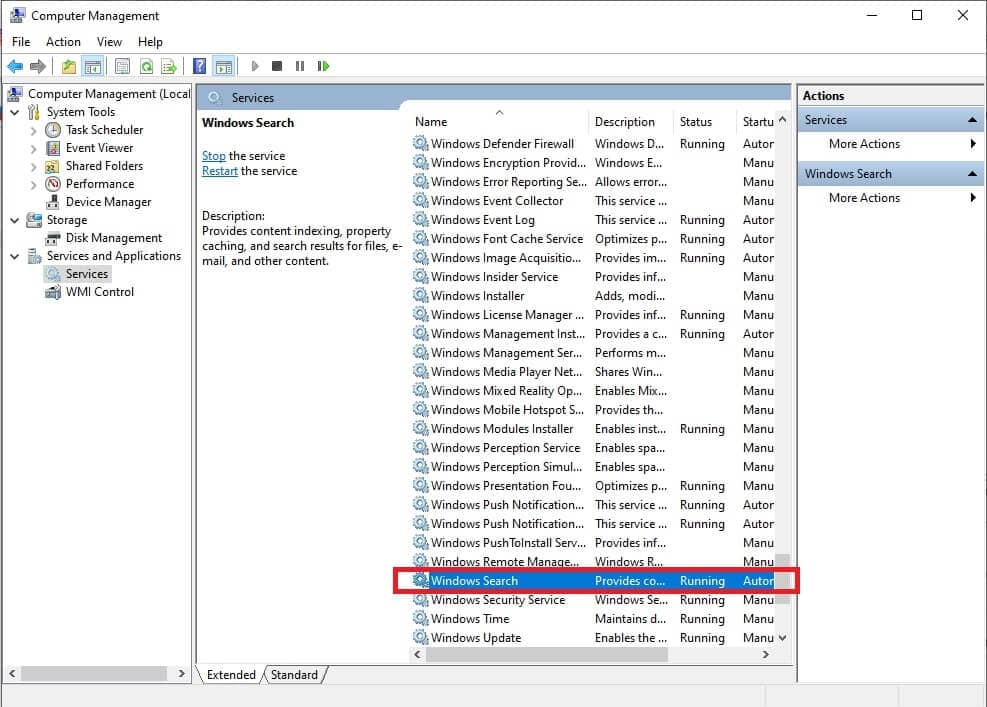
Task: Click the Stop the service link
Action: click(213, 156)
